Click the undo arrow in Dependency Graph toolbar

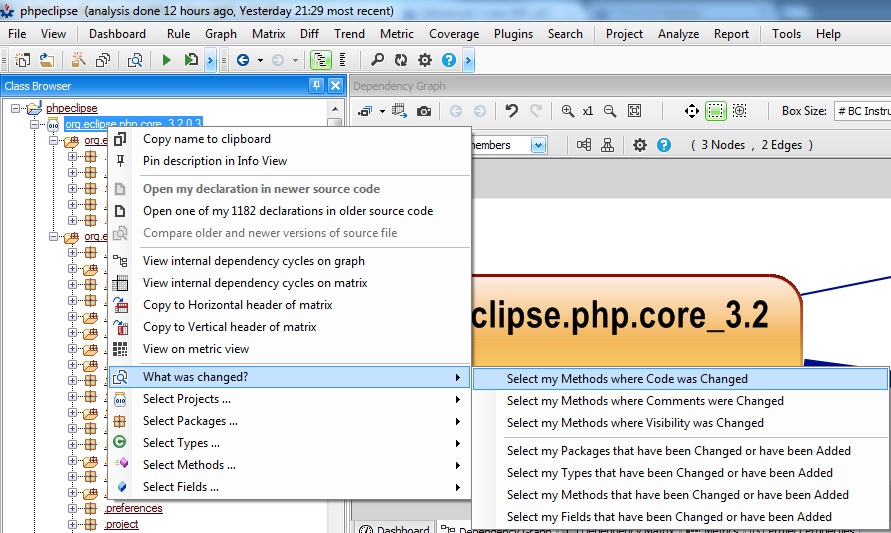512,111
